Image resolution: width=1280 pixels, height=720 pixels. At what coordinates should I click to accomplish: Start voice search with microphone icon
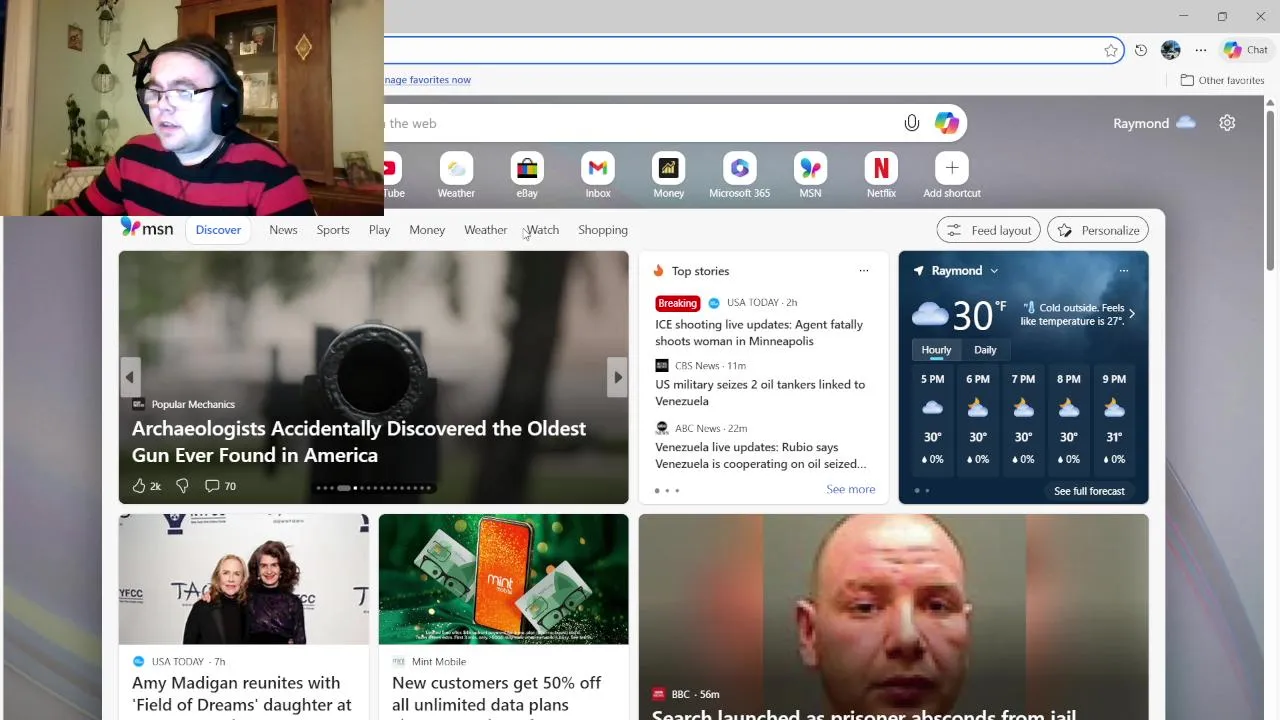pos(912,123)
